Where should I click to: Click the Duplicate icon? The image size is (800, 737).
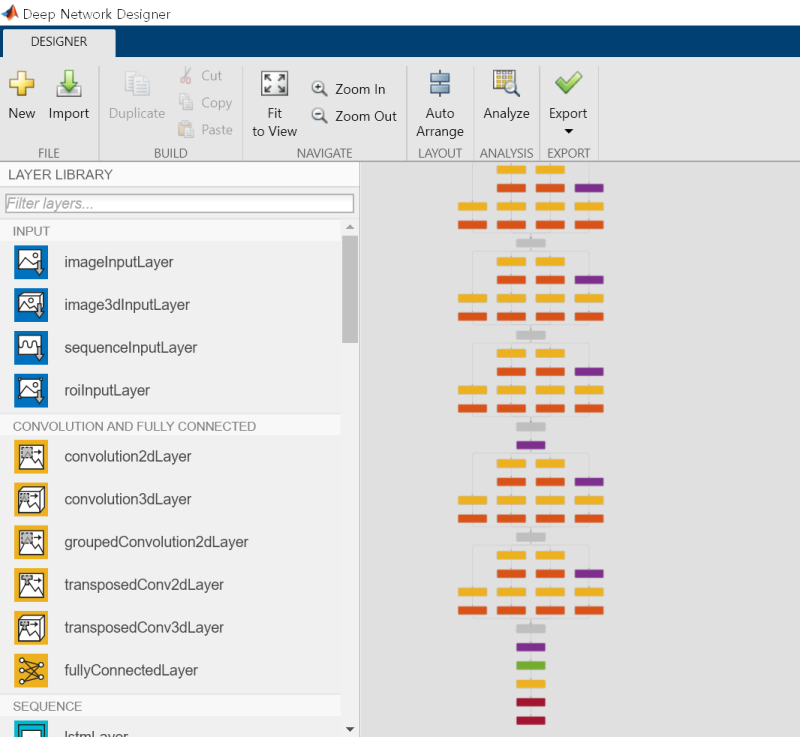tap(137, 83)
